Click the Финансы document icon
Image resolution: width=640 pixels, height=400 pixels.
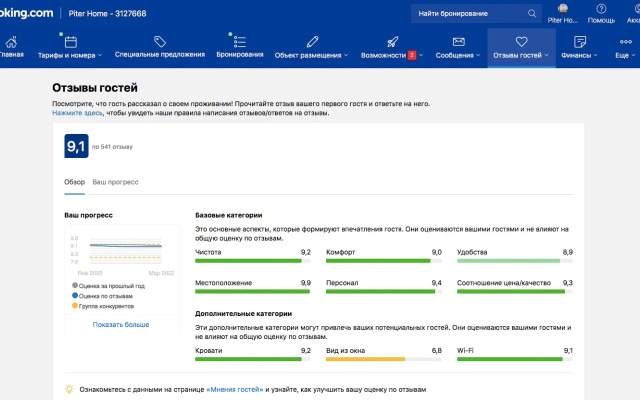pos(580,42)
